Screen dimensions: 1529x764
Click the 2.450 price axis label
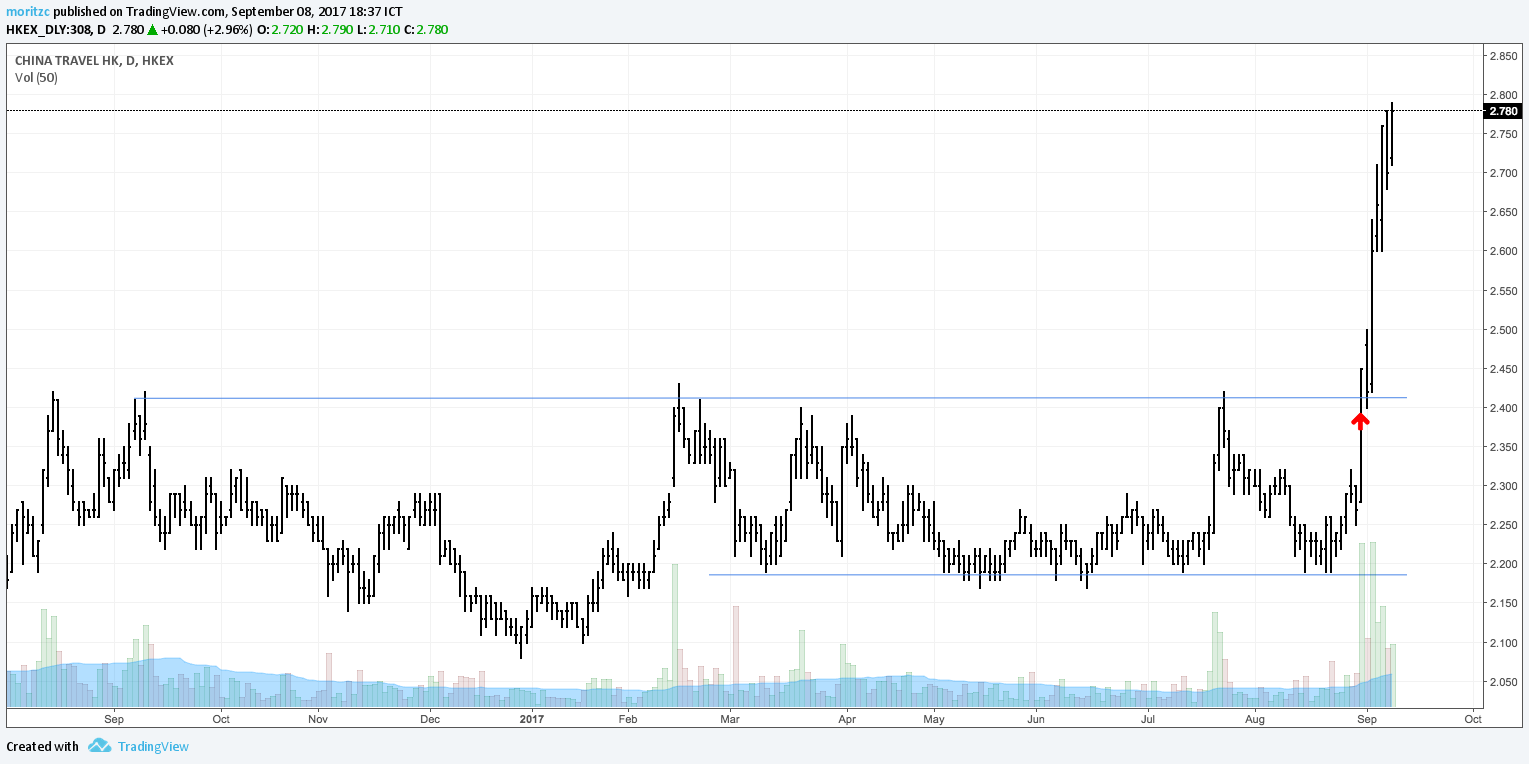[1504, 369]
